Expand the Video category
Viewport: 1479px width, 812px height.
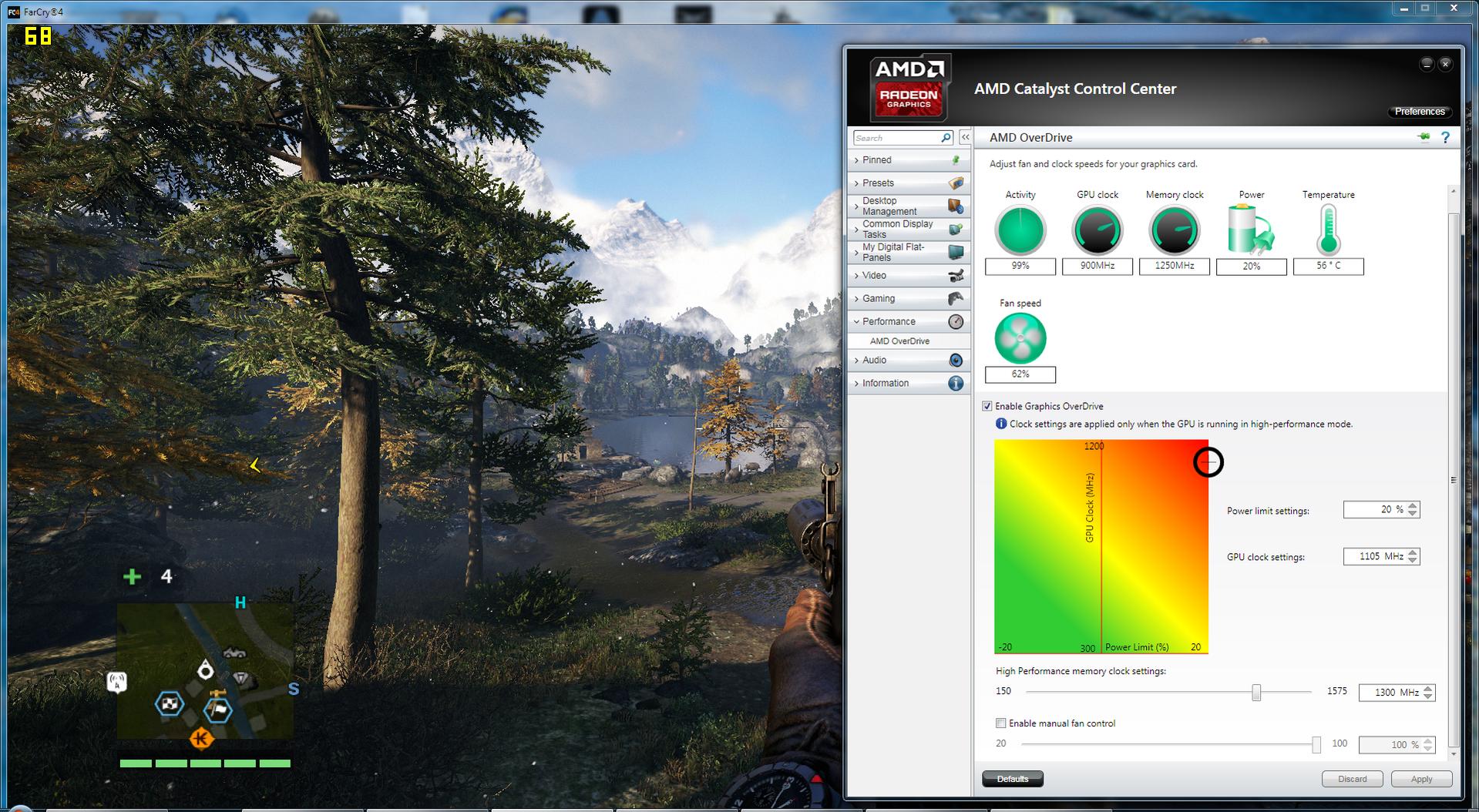(x=856, y=276)
